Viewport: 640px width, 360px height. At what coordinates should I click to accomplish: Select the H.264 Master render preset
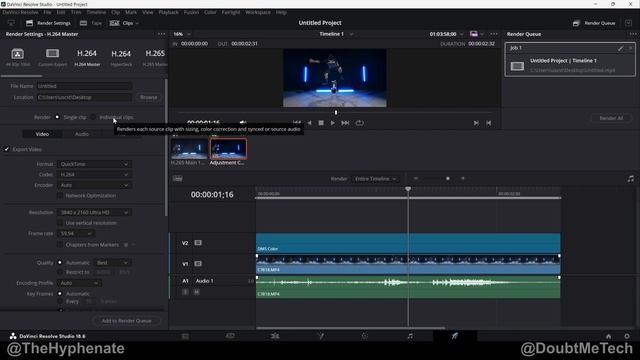click(87, 58)
